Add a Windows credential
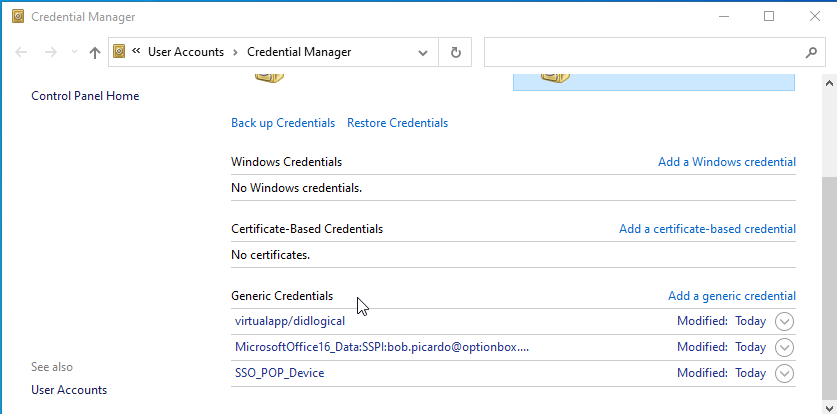The height and width of the screenshot is (414, 837). click(726, 162)
